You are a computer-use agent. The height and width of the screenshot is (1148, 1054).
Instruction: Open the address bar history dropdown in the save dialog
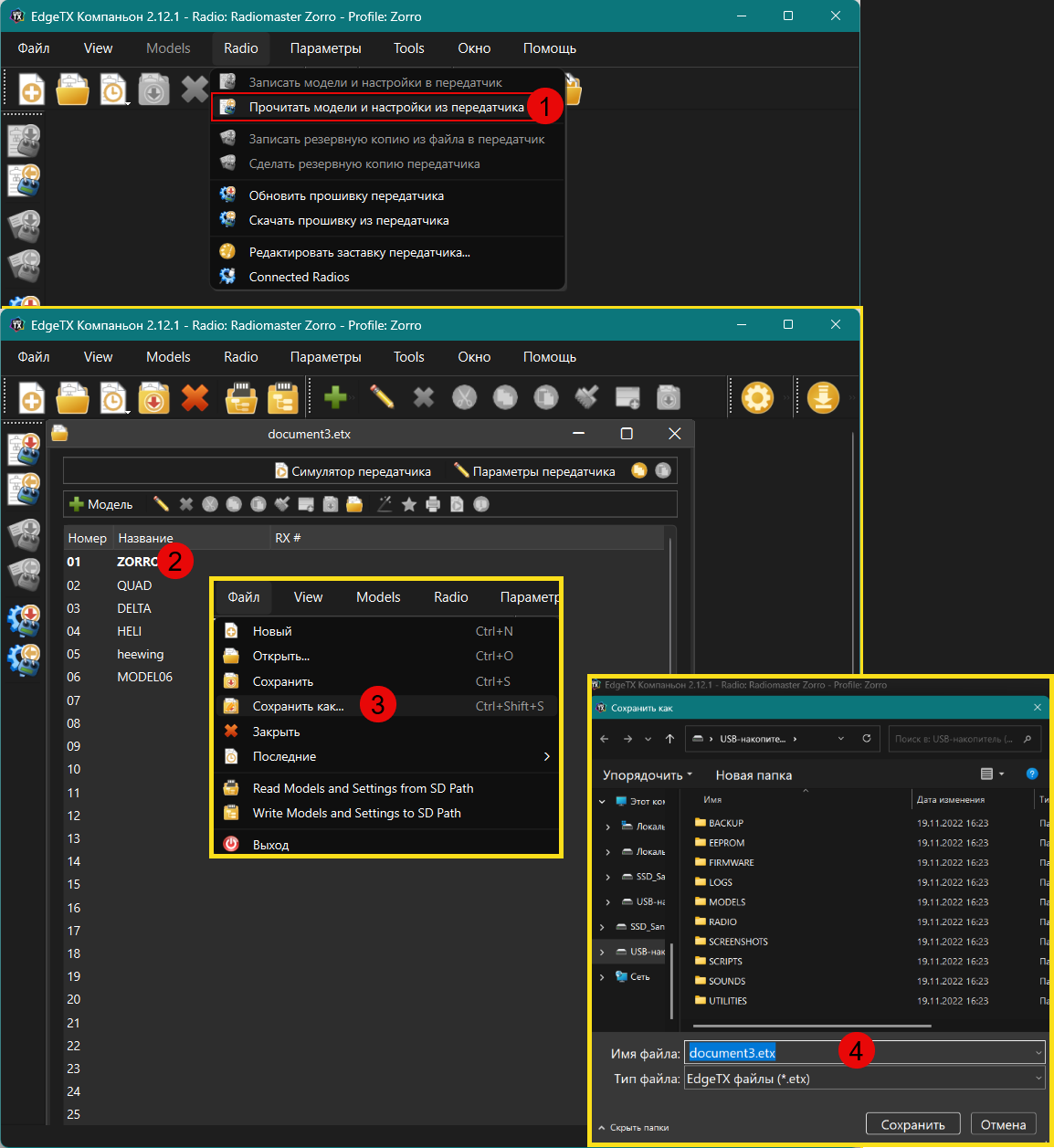point(841,739)
